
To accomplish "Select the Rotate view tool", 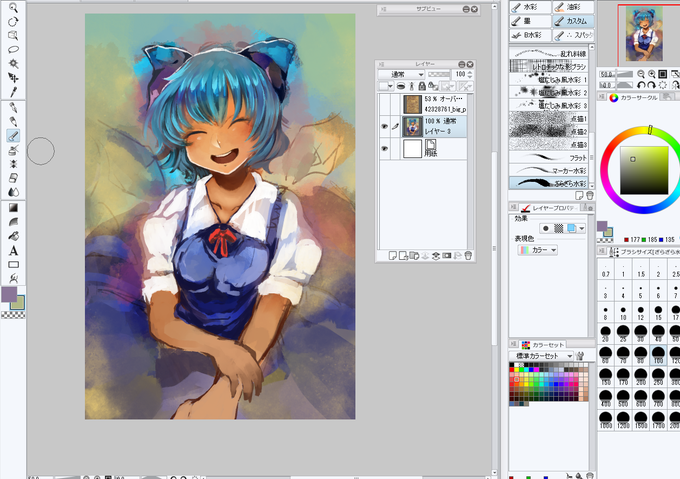I will coord(13,21).
